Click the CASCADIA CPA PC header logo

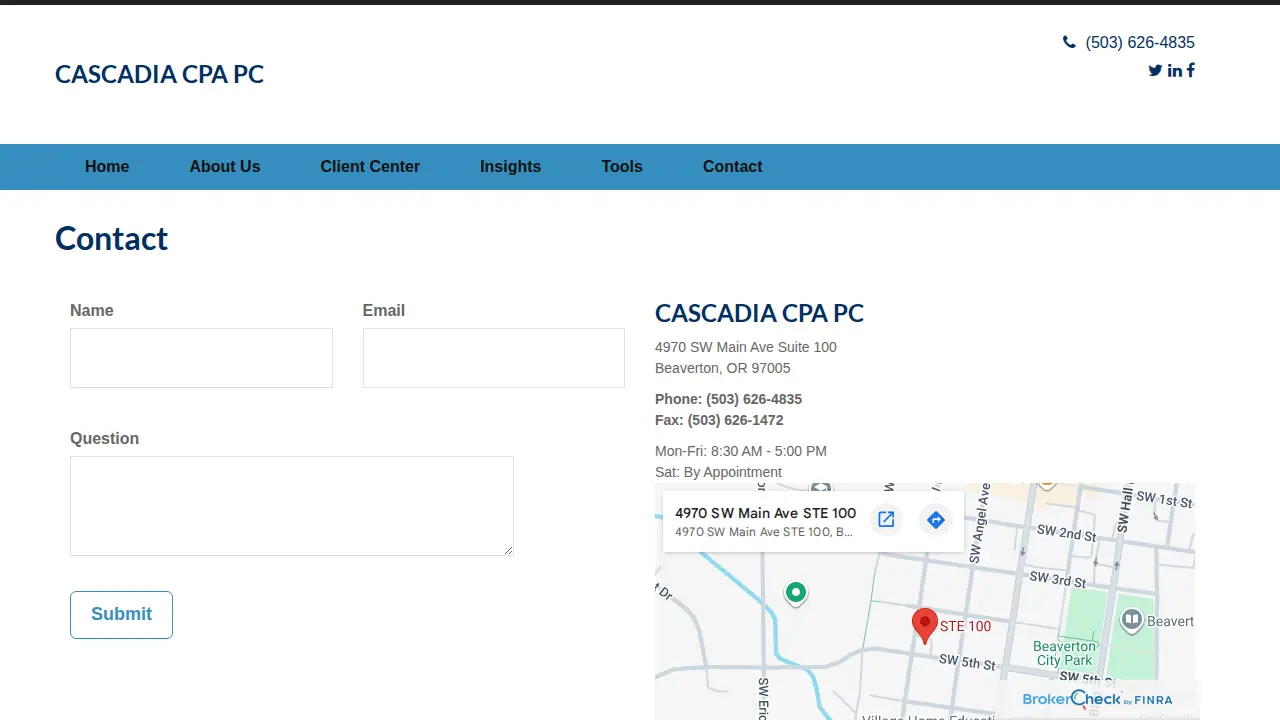(159, 74)
